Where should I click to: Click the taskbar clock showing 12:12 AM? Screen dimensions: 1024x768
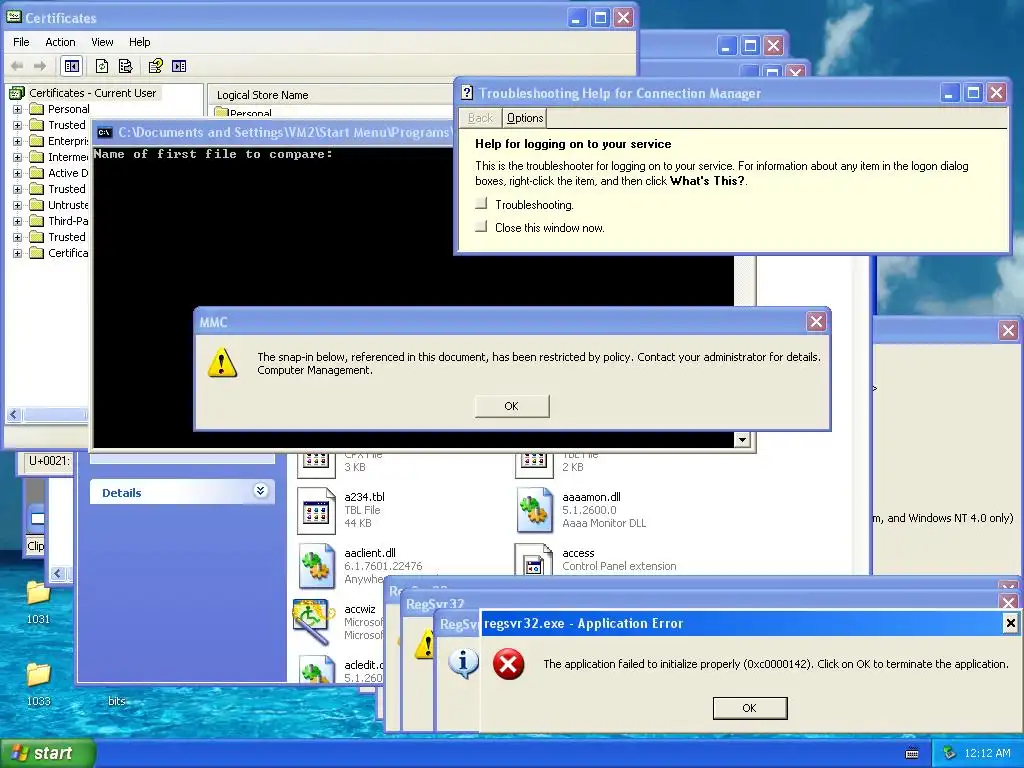click(x=987, y=753)
